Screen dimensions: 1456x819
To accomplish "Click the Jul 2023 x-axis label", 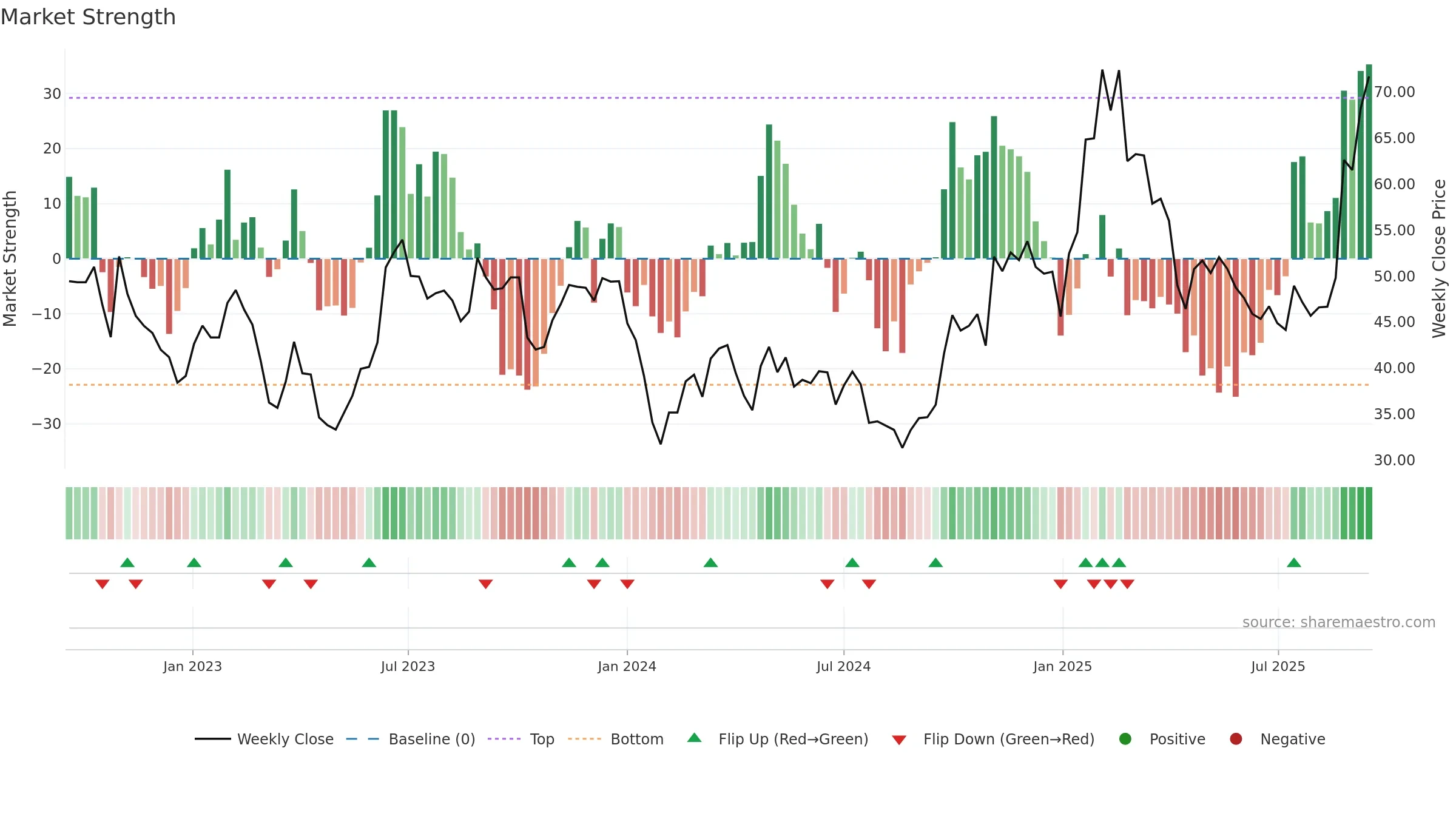I will 408,666.
